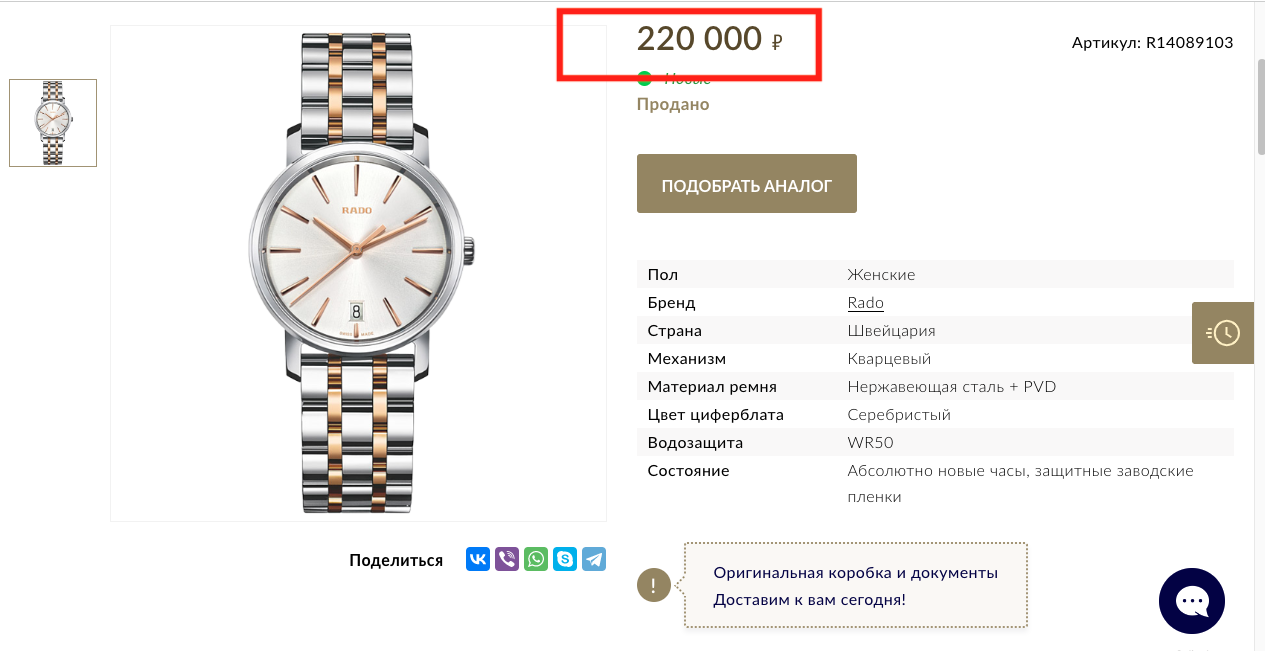Share the watch on VK
The width and height of the screenshot is (1265, 651).
478,559
